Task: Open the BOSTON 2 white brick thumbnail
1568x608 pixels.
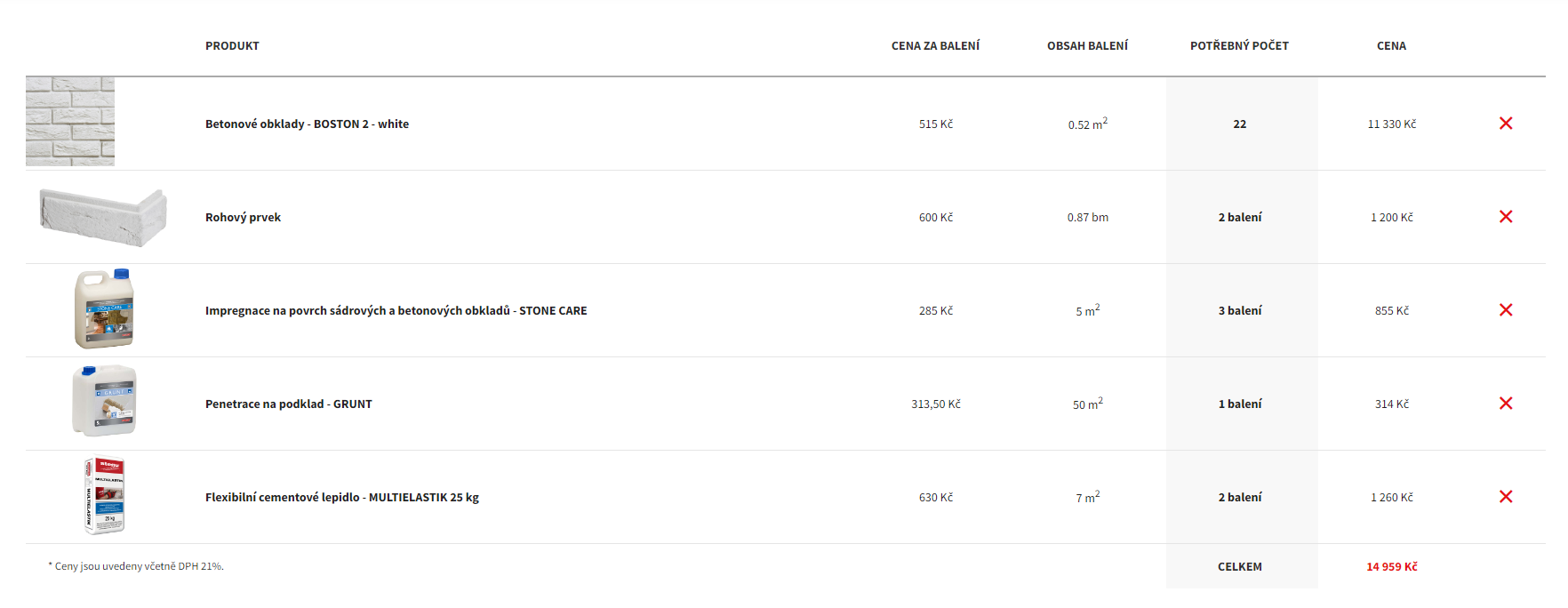Action: [70, 122]
